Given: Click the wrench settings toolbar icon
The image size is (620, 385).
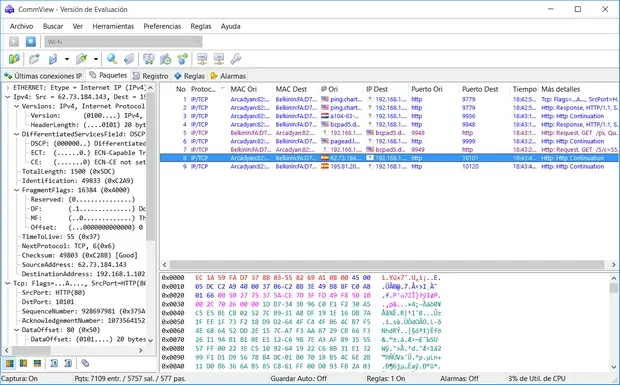Looking at the screenshot, I should point(236,59).
